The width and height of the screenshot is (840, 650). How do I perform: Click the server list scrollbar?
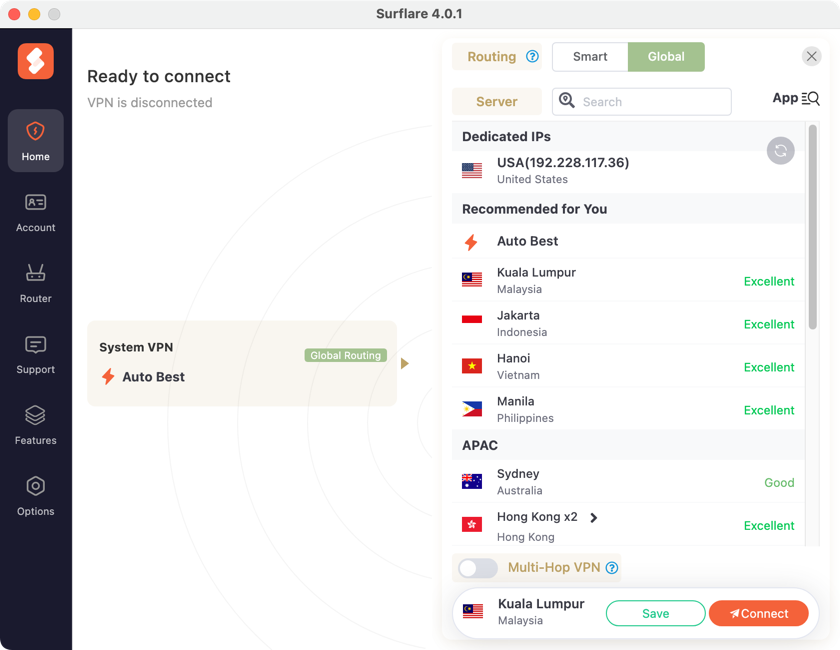point(812,230)
